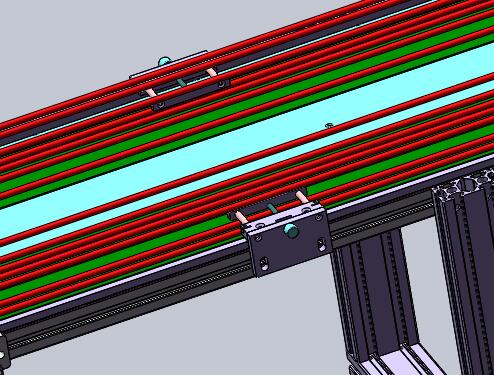Pick the green pin on the lower bracket

pyautogui.click(x=272, y=209)
